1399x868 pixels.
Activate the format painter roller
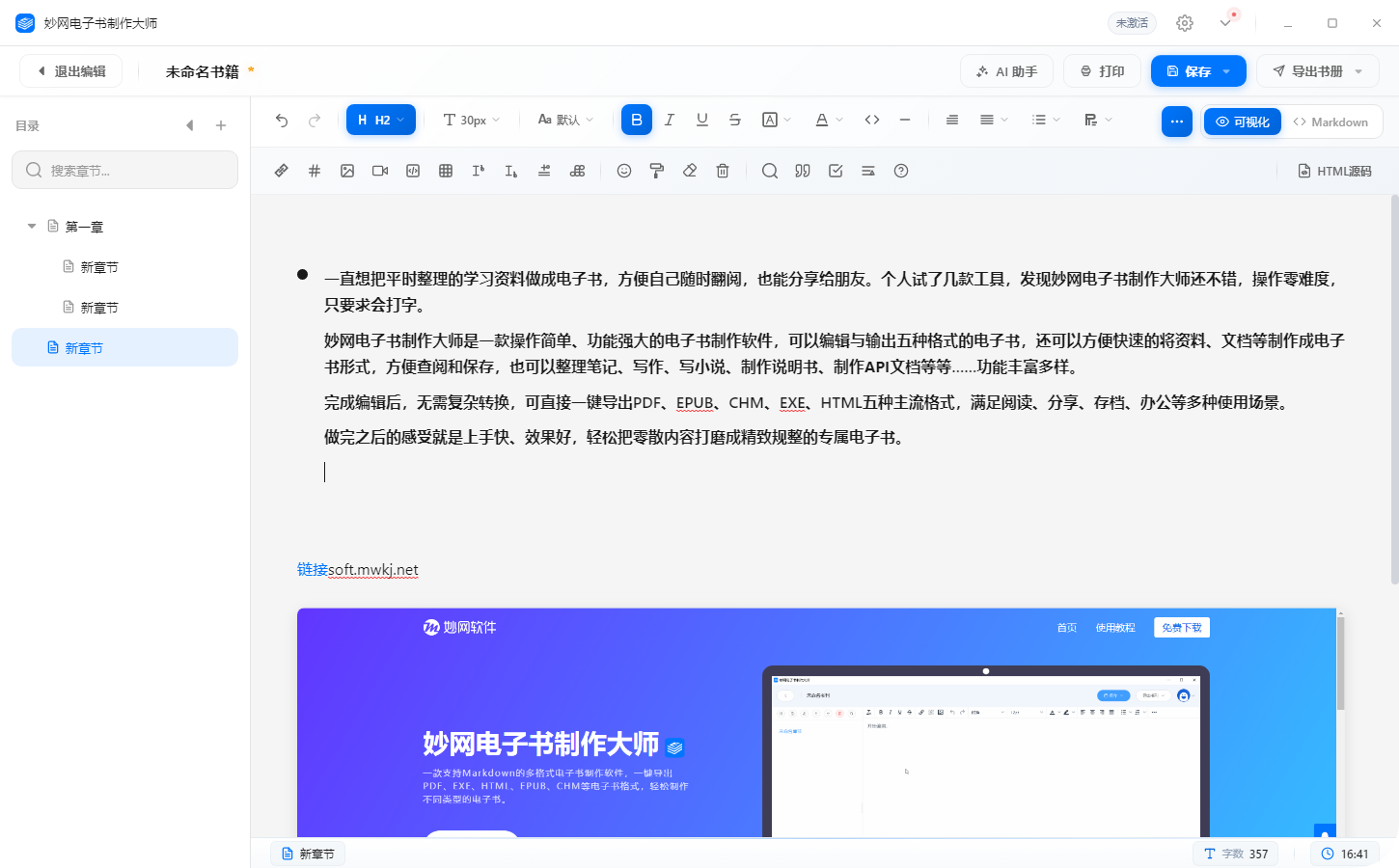[657, 171]
